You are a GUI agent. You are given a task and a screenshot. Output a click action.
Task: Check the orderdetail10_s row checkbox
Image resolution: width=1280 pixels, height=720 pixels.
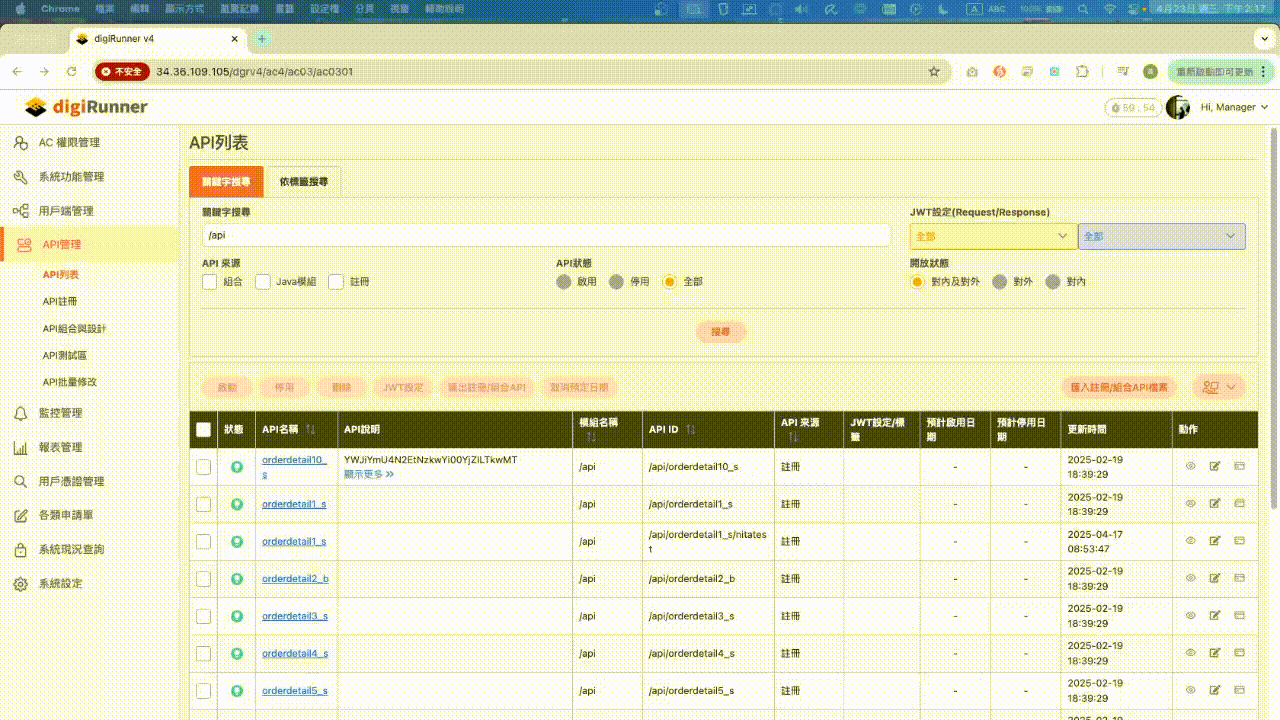(204, 467)
